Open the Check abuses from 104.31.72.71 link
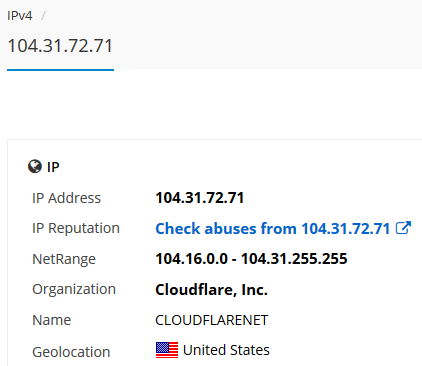 (273, 229)
